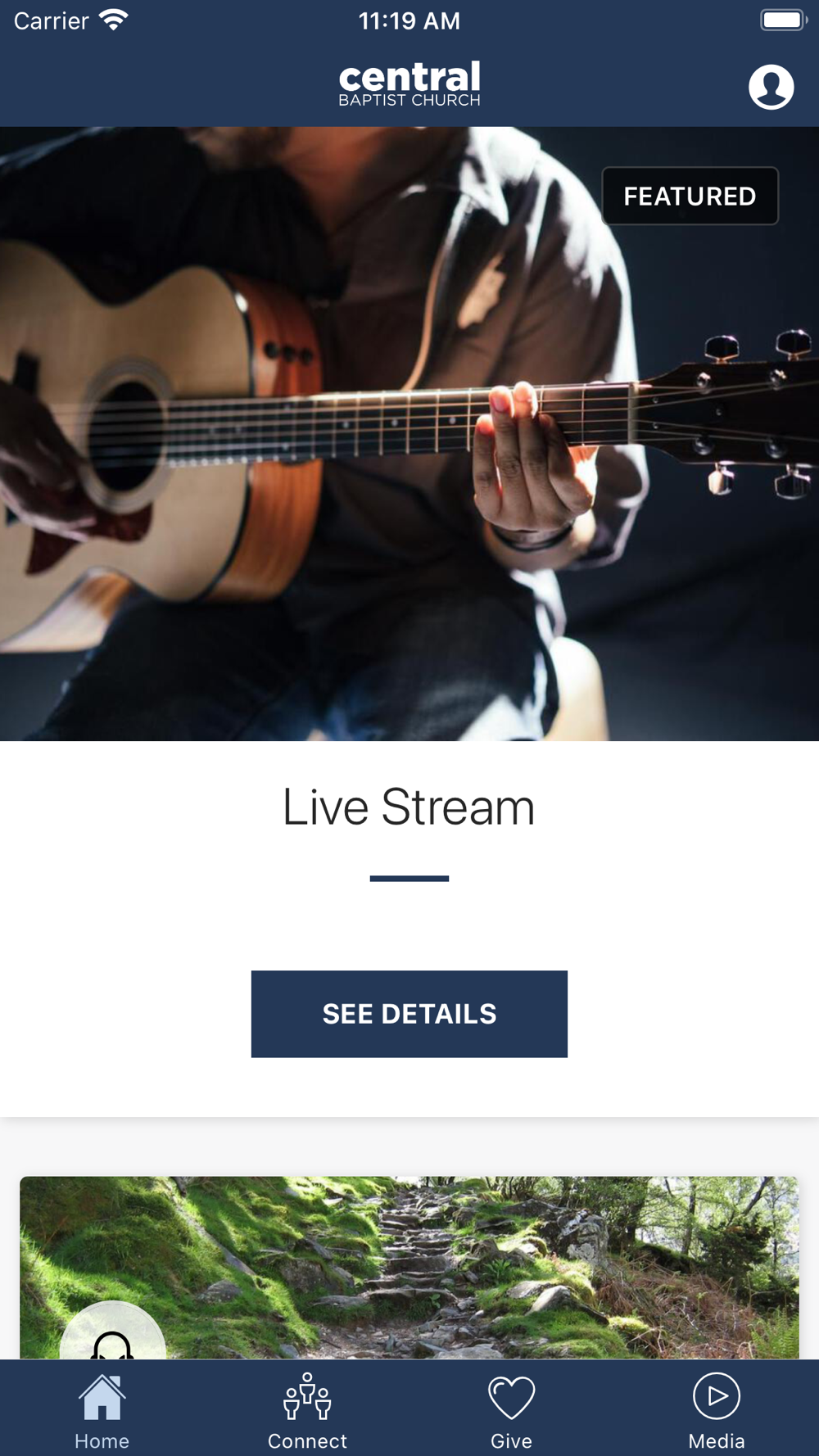Image resolution: width=819 pixels, height=1456 pixels.
Task: Open the user profile icon
Action: pos(771,87)
